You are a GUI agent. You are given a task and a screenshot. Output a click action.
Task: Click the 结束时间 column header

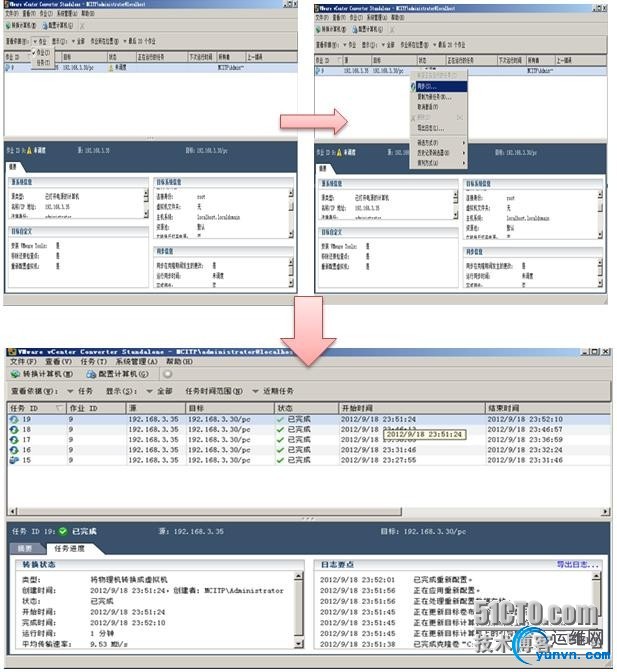(x=548, y=408)
